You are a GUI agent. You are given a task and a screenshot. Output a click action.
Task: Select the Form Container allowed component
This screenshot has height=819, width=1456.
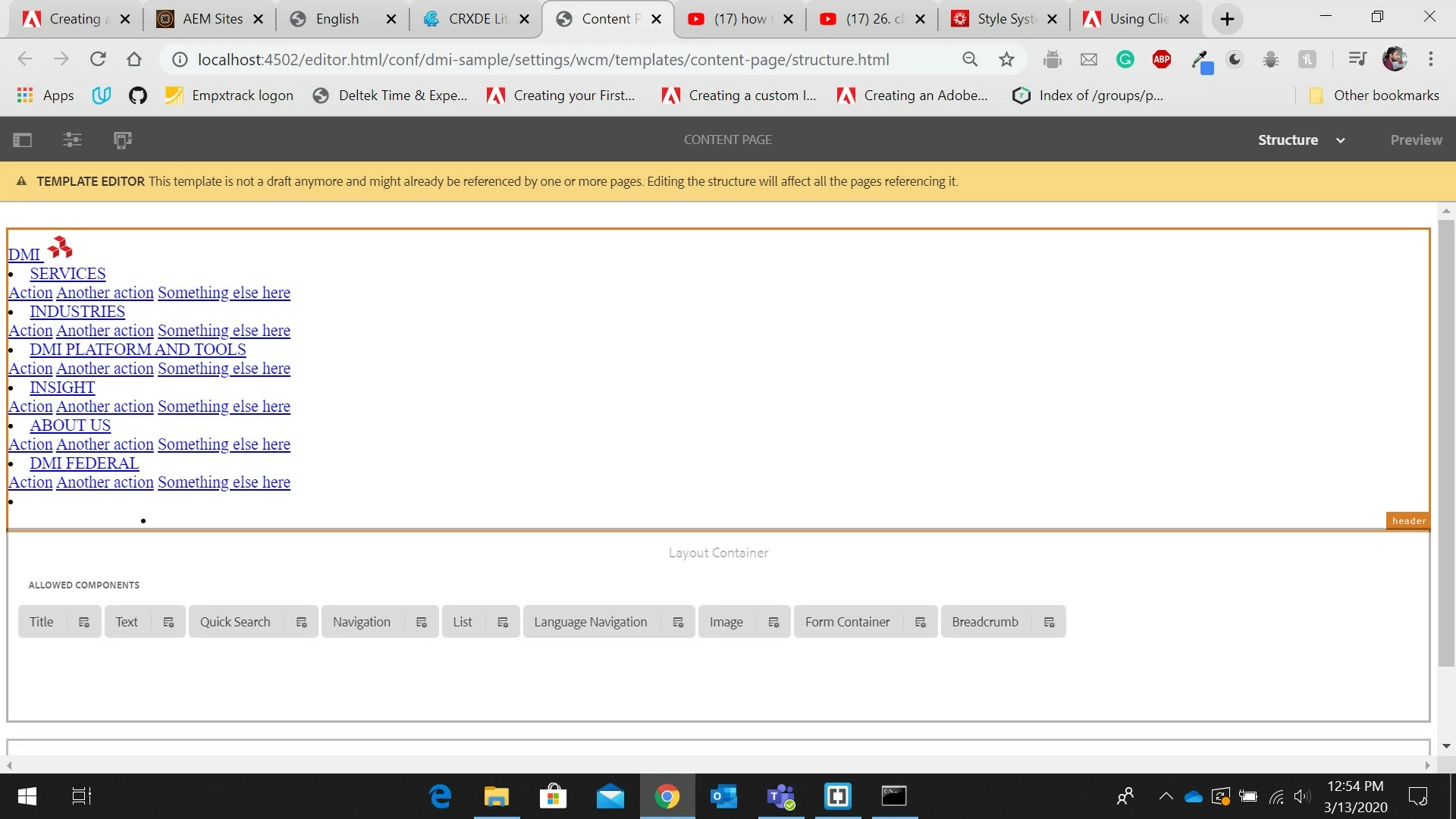tap(847, 622)
